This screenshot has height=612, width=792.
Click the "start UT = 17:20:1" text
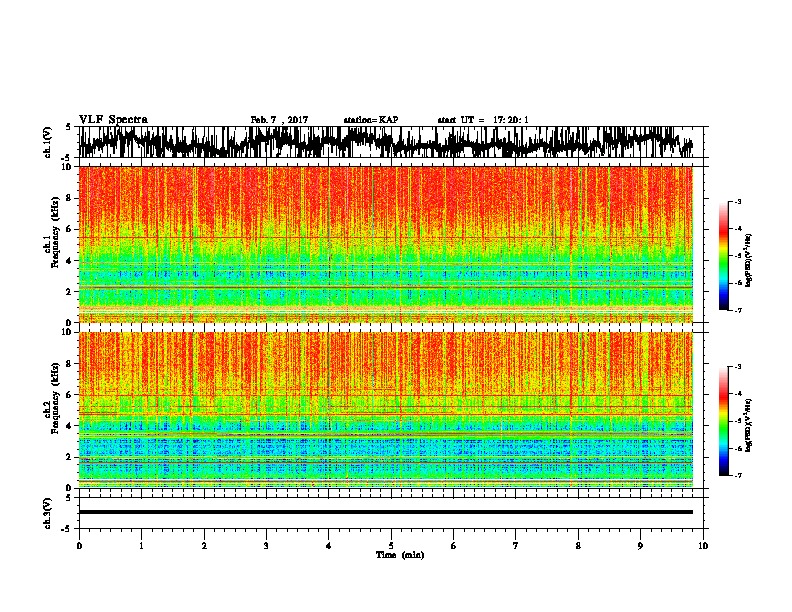click(x=483, y=120)
